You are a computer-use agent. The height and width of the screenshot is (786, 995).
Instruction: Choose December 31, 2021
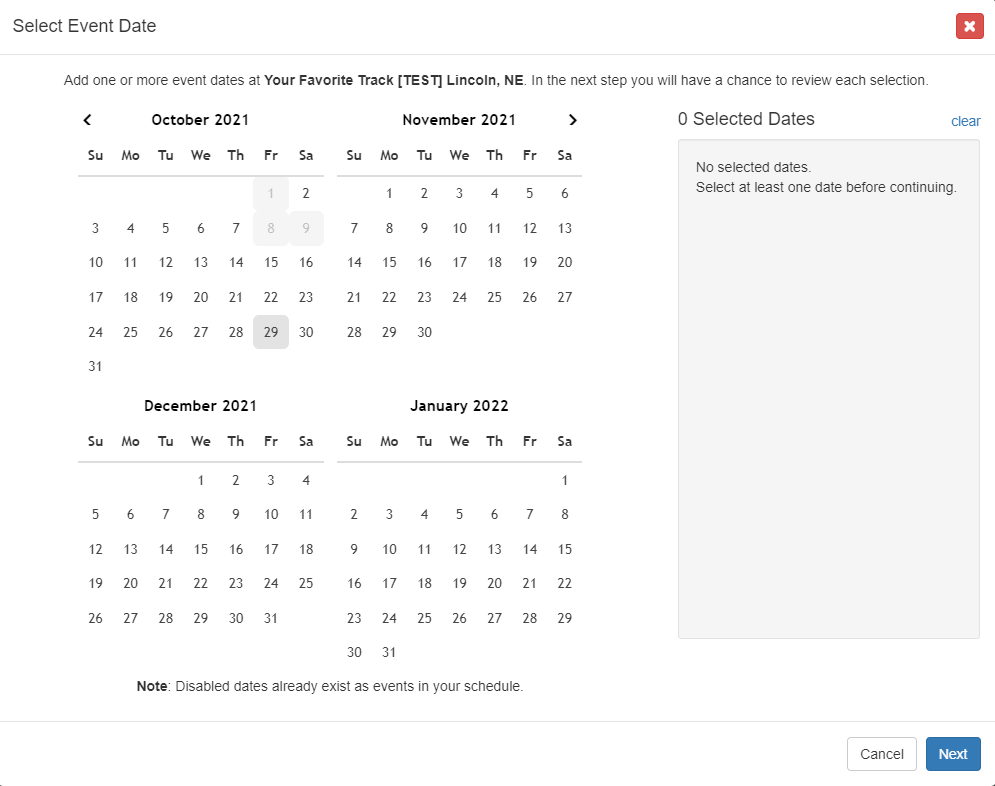coord(271,618)
